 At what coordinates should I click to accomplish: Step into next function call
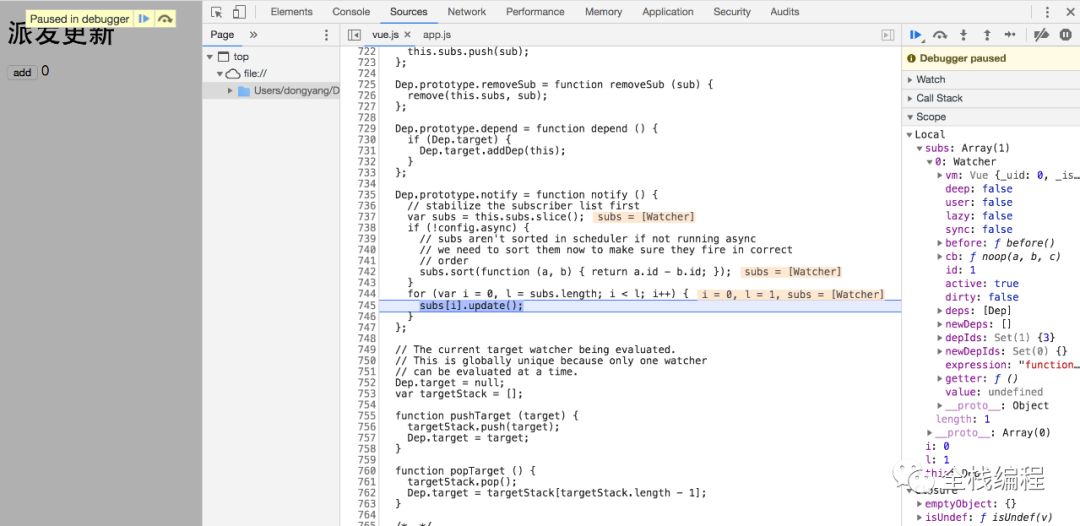point(964,34)
